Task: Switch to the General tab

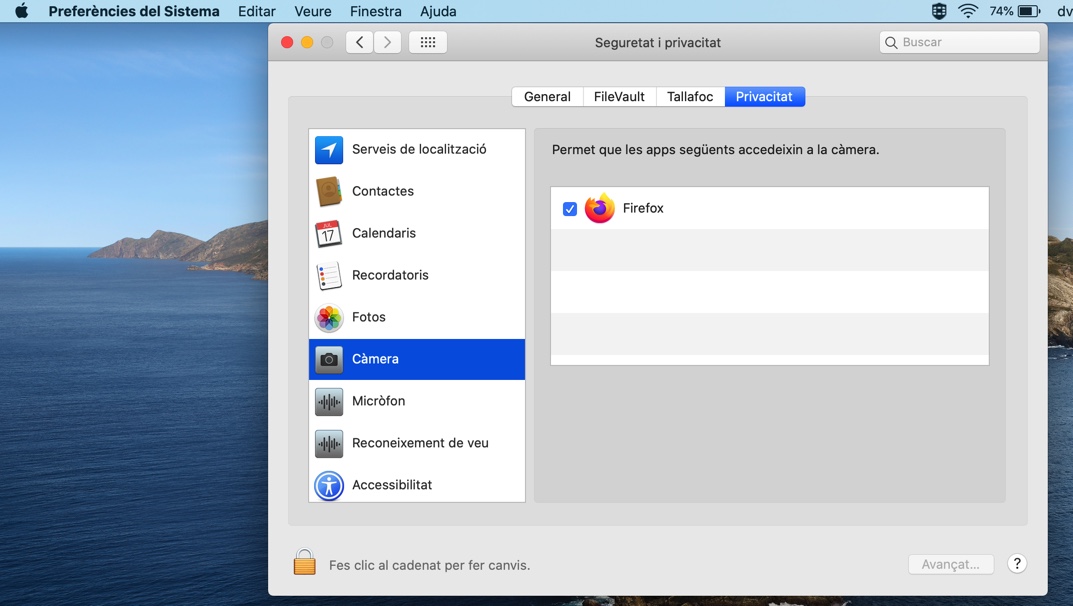Action: coord(547,97)
